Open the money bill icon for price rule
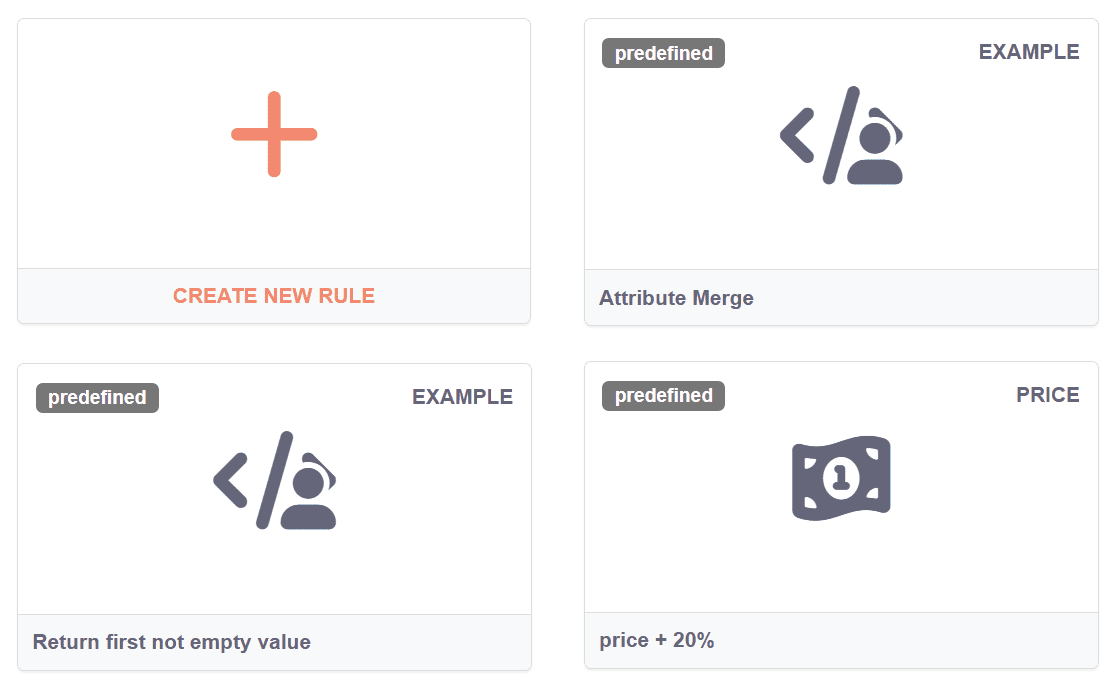 (841, 478)
